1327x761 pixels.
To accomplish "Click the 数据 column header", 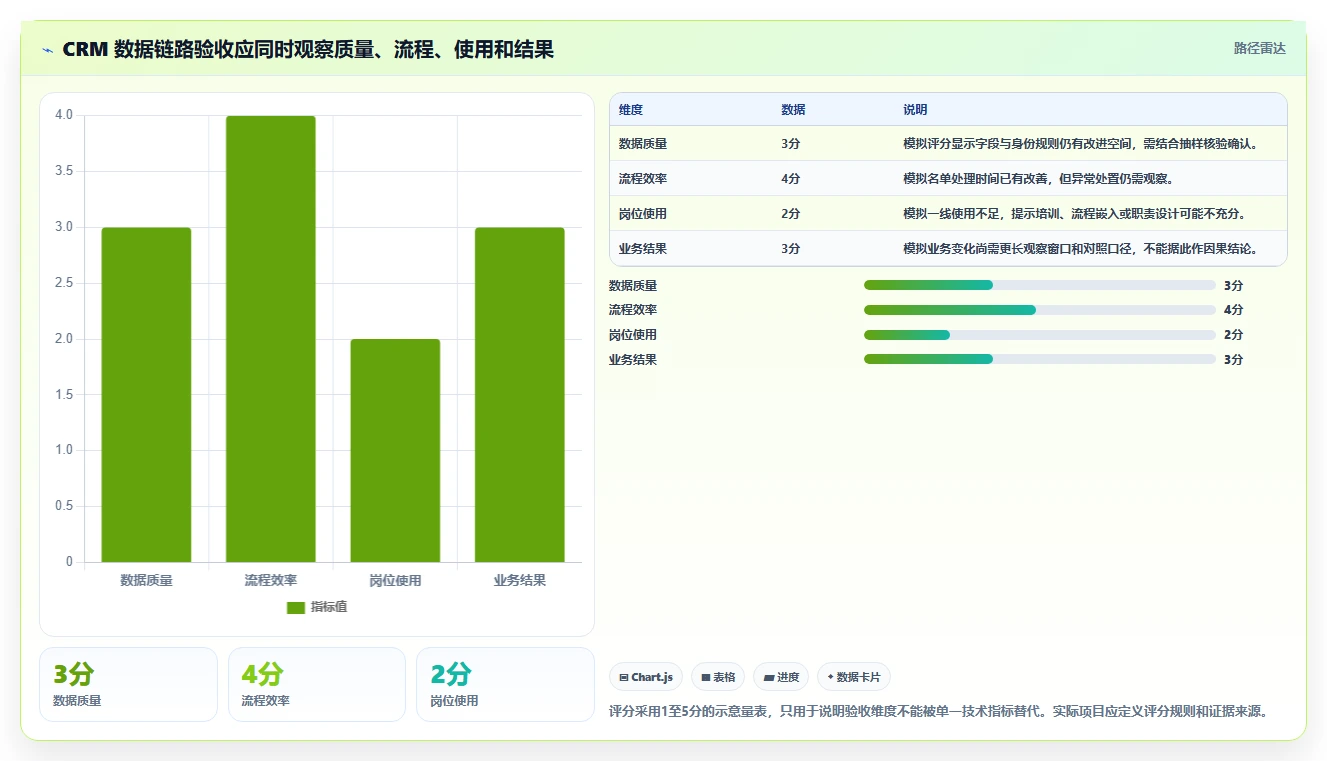I will click(793, 109).
